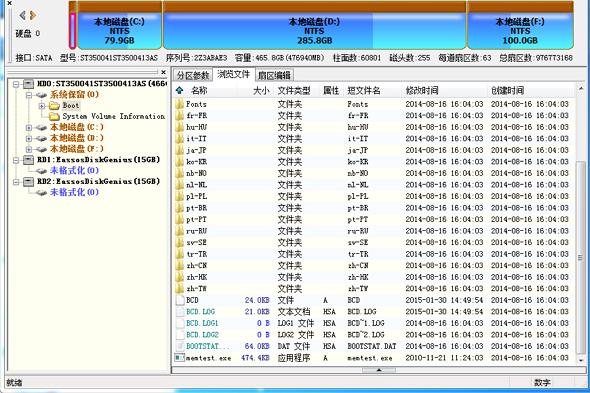
Task: Expand 本地磁盘(D:) tree node
Action: pyautogui.click(x=29, y=139)
